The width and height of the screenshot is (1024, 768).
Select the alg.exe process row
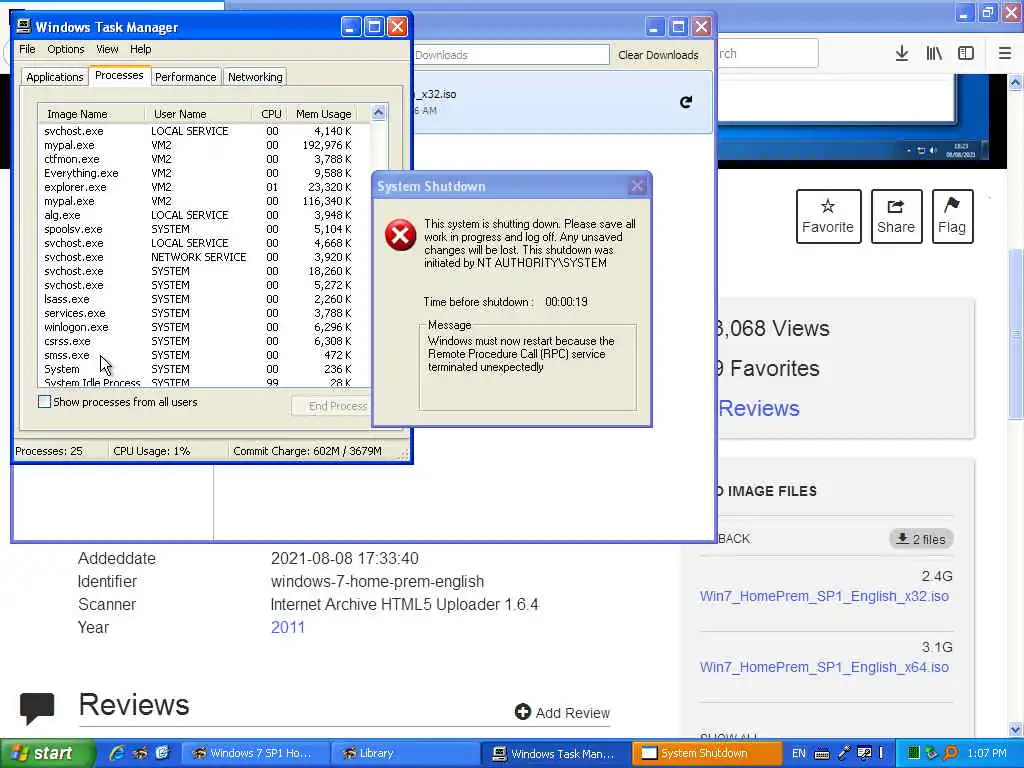[204, 215]
